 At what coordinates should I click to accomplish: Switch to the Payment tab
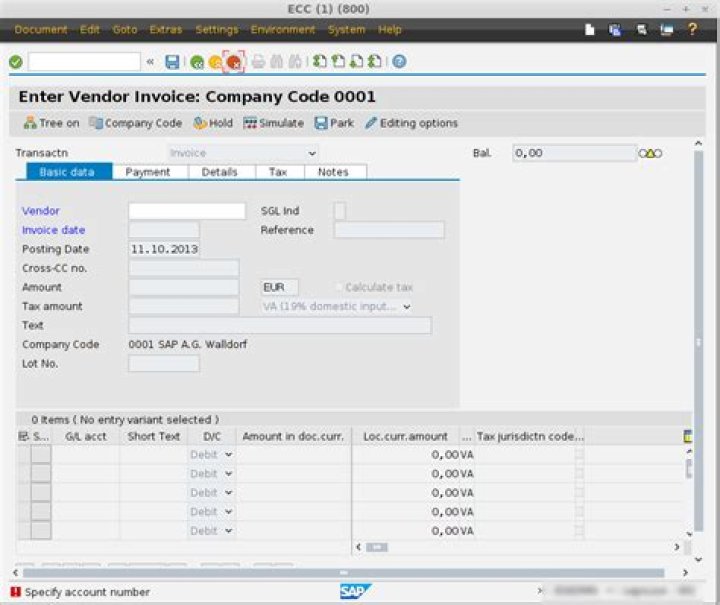[x=147, y=172]
